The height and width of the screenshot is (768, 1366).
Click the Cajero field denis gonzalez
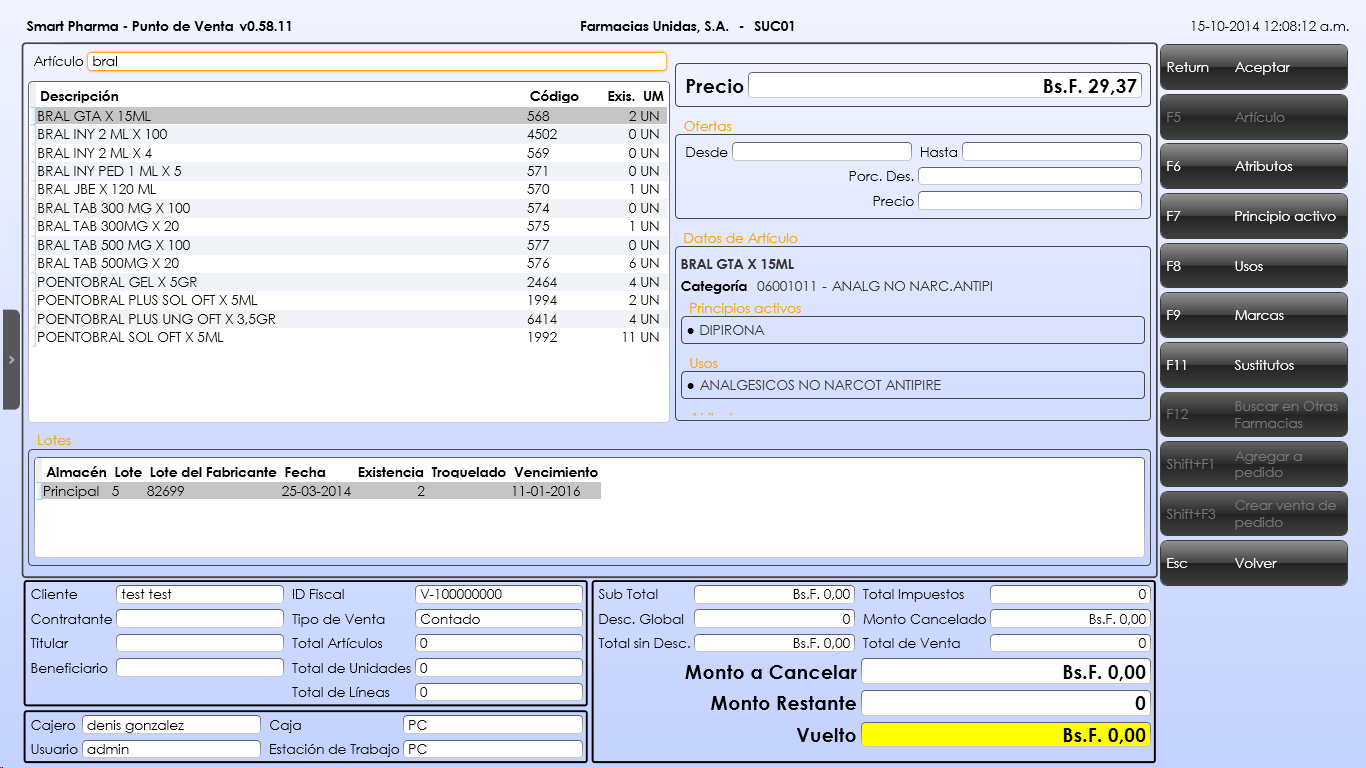point(171,725)
